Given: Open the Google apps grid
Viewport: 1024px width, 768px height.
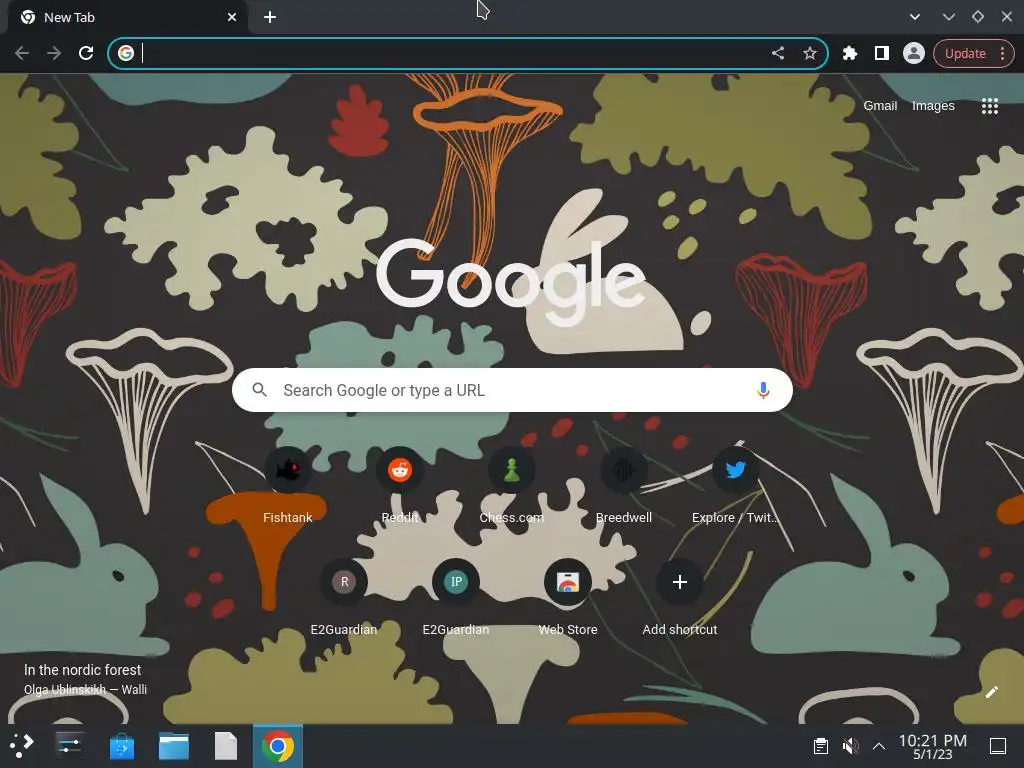Looking at the screenshot, I should click(x=989, y=106).
